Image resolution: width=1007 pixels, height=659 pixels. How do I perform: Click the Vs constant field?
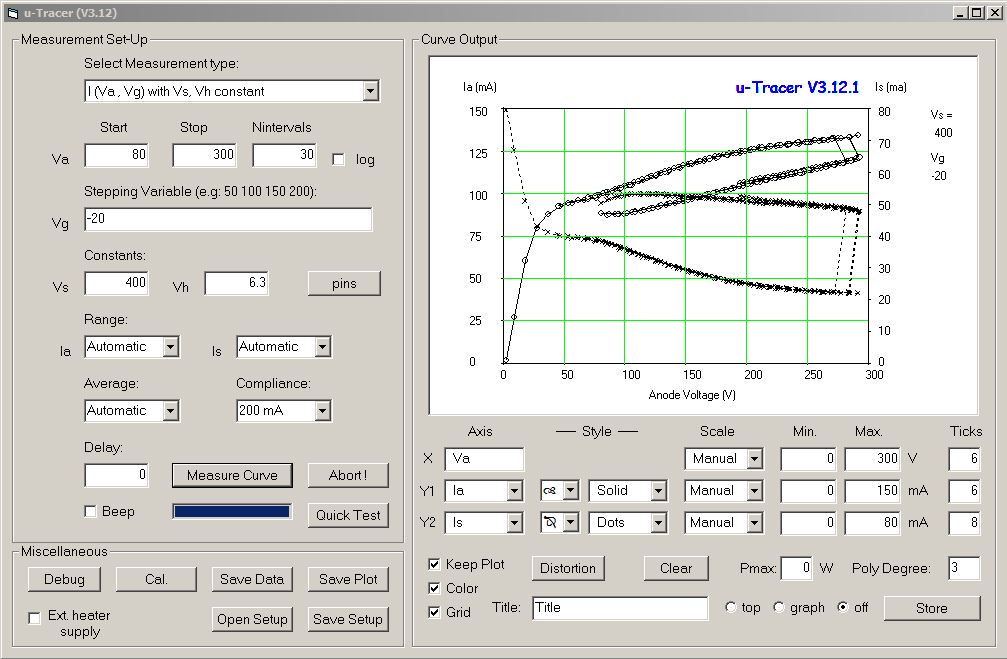[116, 283]
